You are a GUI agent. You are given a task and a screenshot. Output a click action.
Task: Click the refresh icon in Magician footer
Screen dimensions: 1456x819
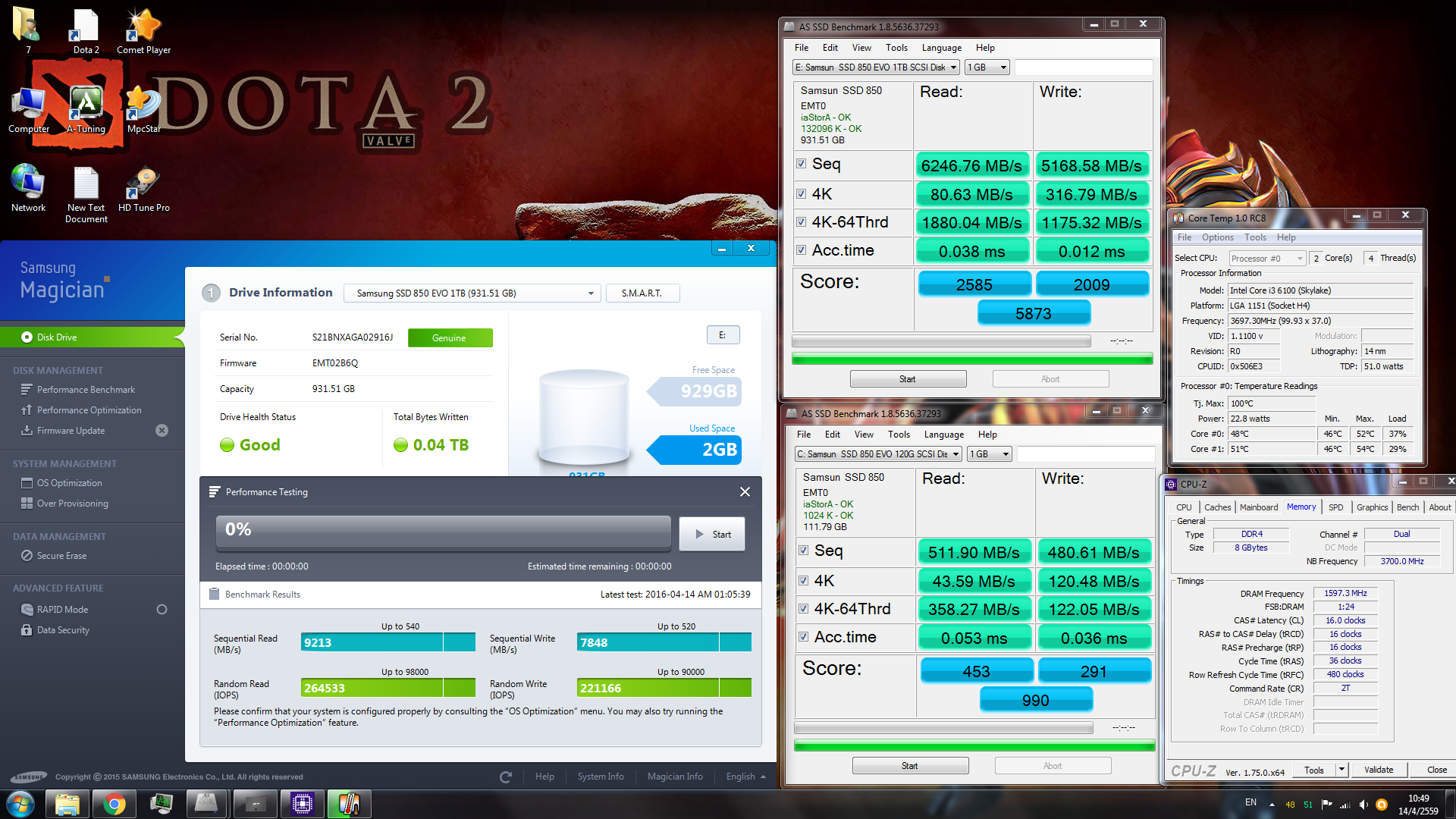click(506, 777)
